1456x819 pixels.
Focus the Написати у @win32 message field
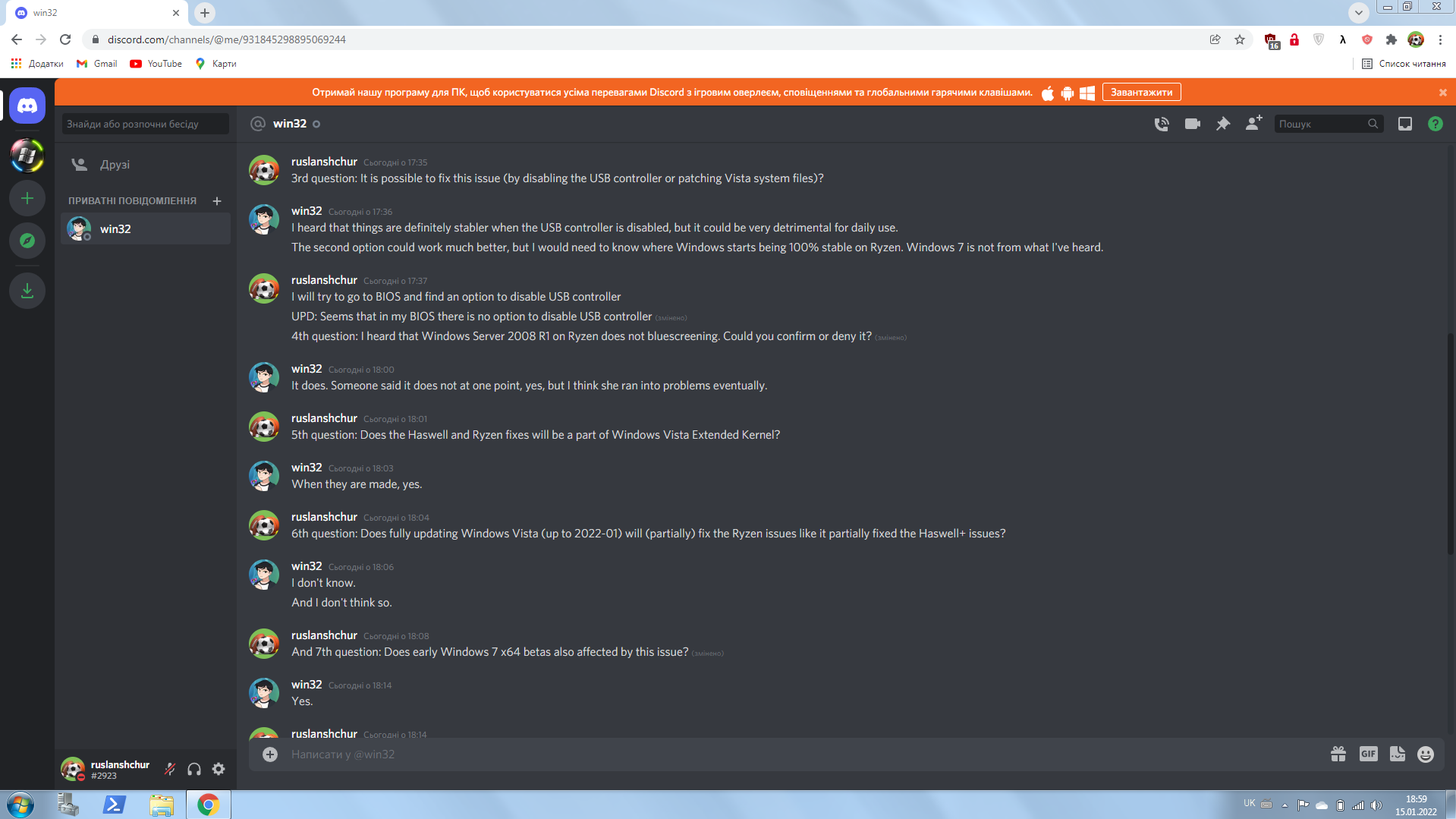coord(804,754)
